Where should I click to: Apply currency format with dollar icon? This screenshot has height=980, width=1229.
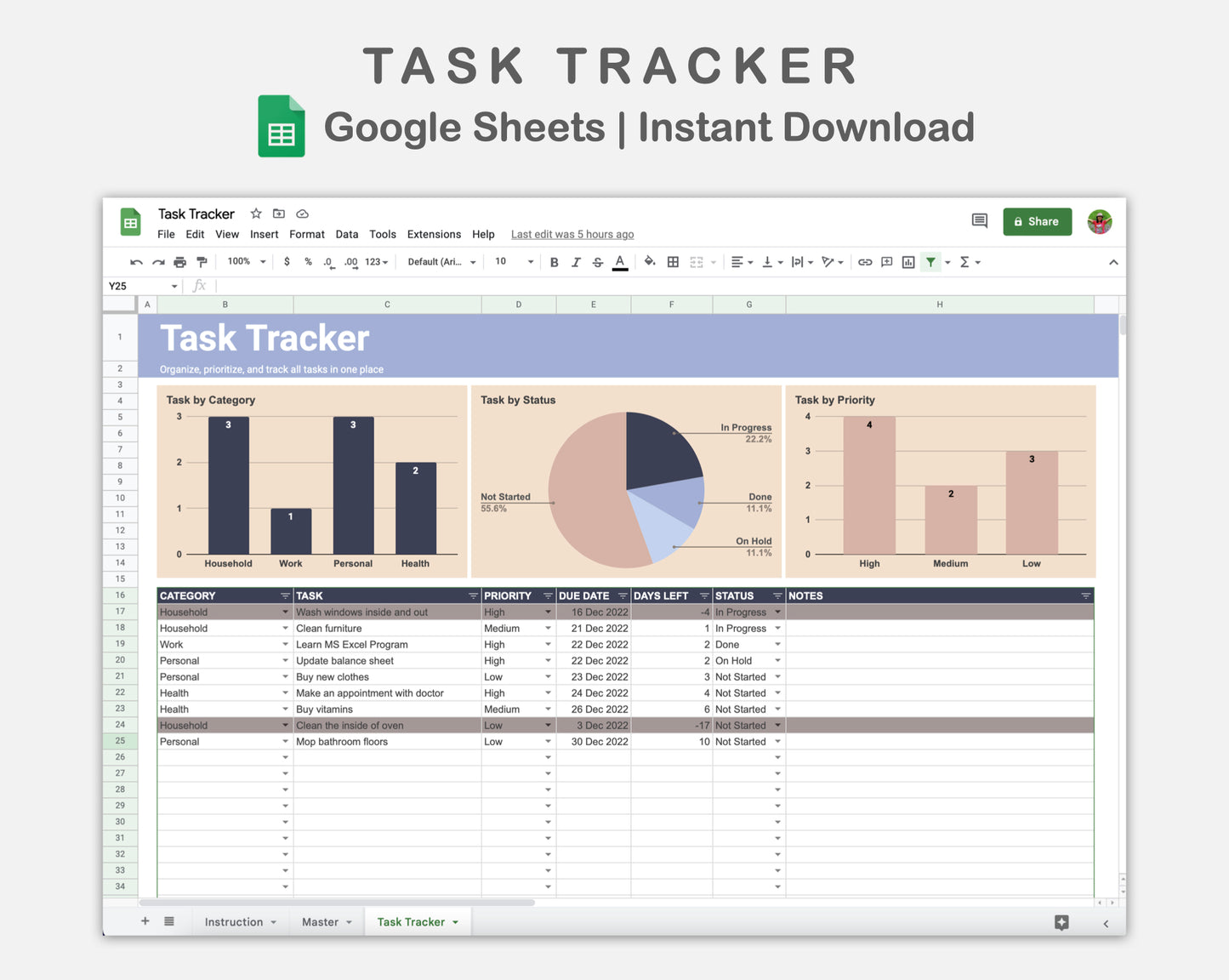287,262
